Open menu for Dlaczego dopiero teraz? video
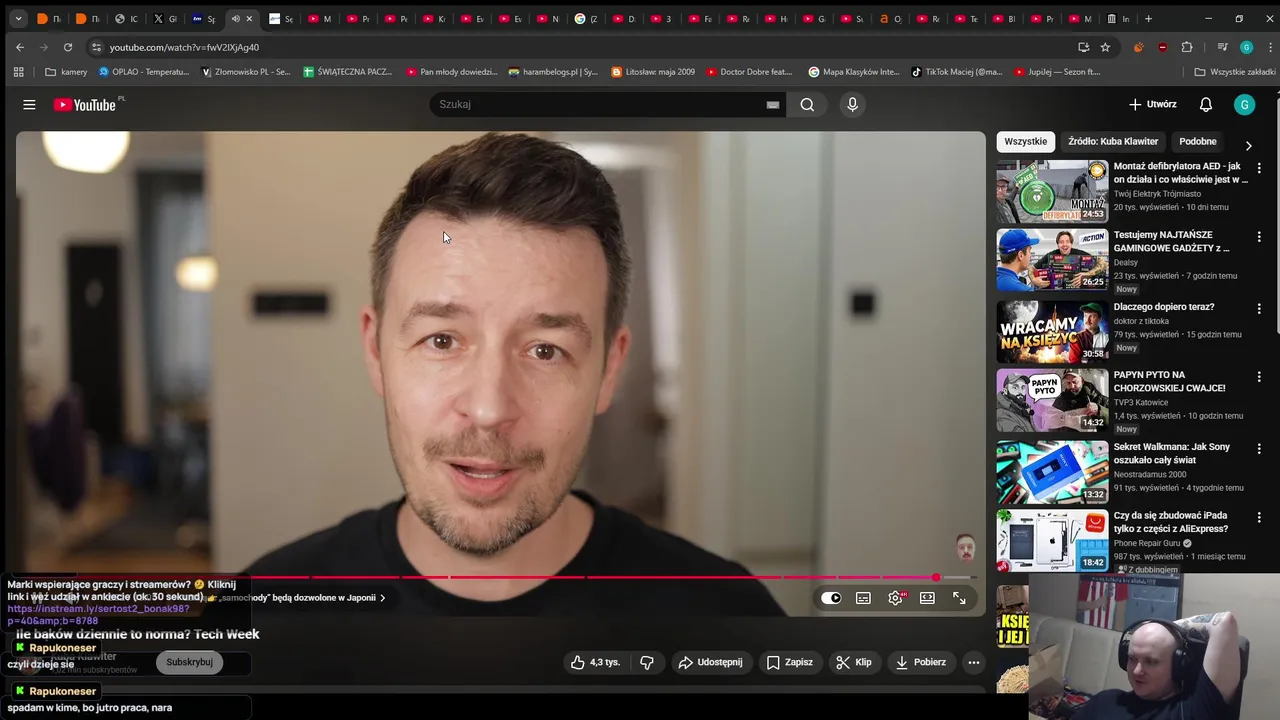The width and height of the screenshot is (1280, 720). pos(1259,309)
